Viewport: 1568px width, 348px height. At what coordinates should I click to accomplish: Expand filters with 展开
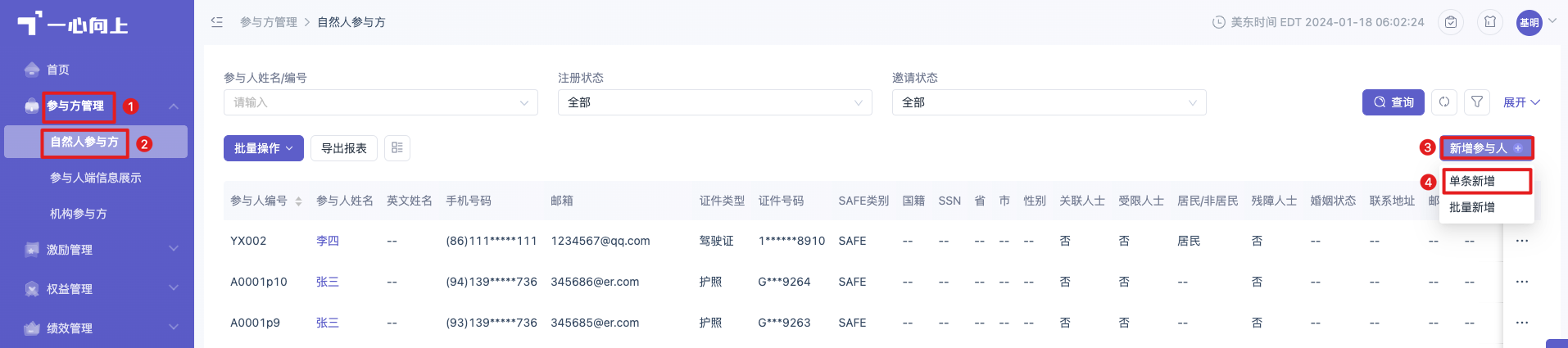click(1521, 102)
